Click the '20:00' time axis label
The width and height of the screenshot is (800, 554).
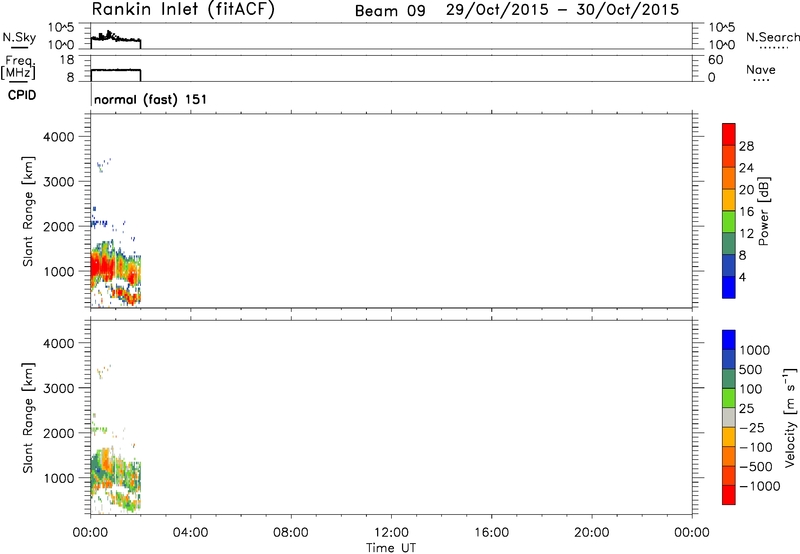(x=591, y=533)
